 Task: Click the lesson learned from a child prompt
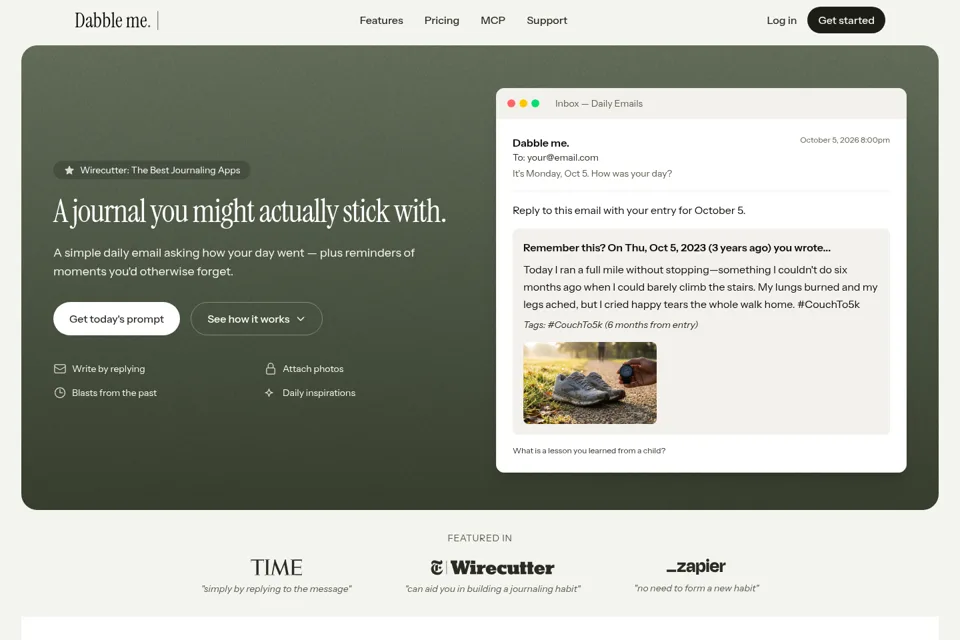click(589, 450)
